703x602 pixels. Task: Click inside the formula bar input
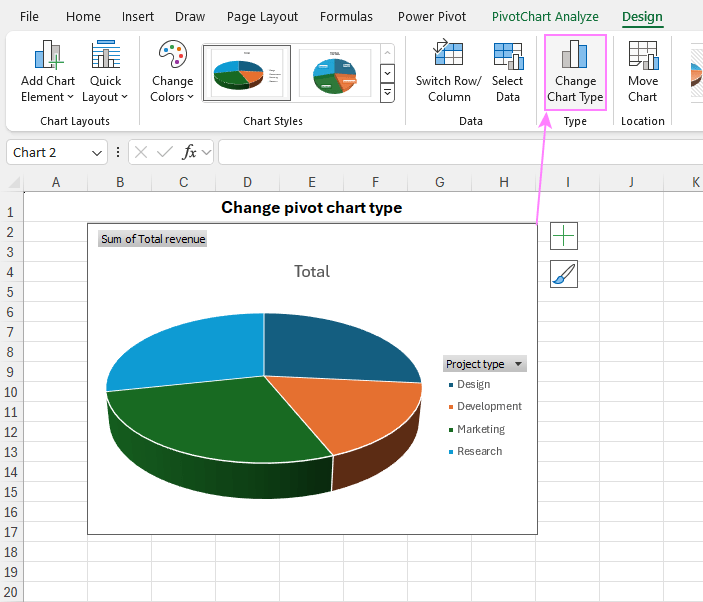(460, 152)
